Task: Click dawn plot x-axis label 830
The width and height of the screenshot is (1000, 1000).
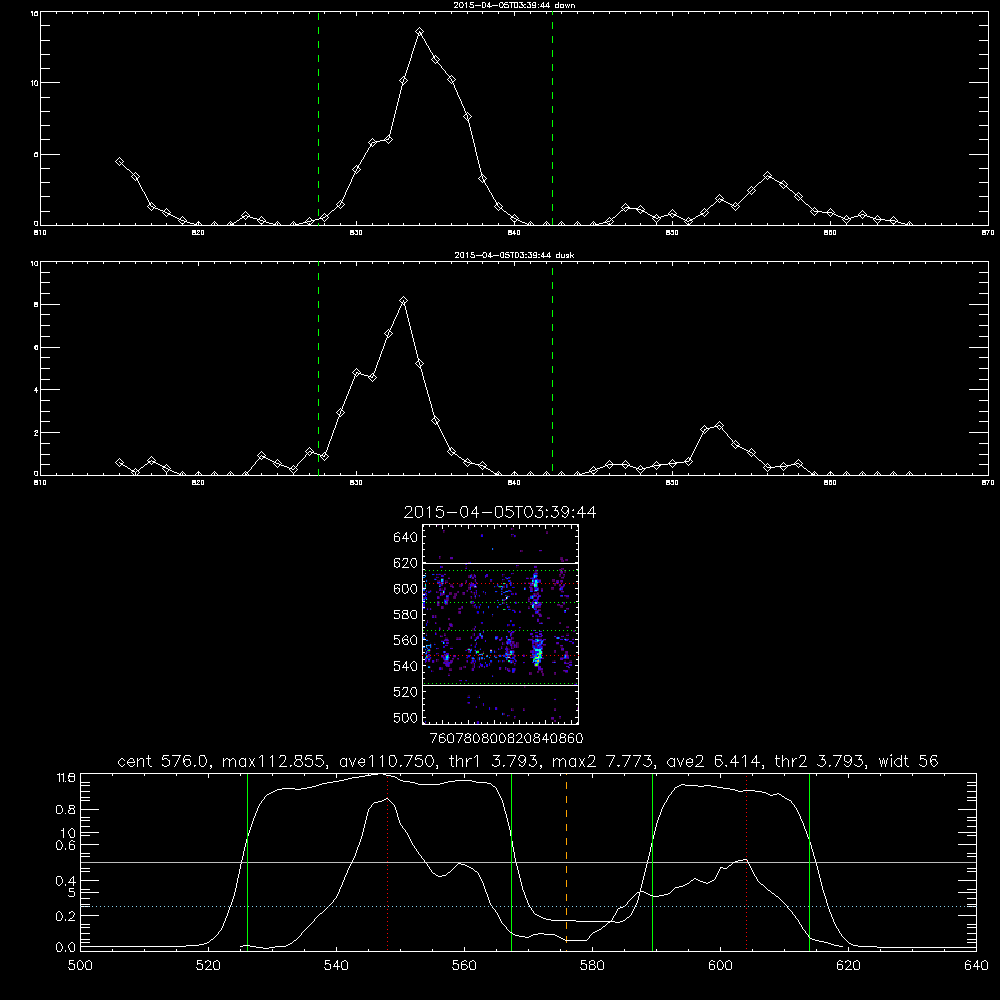Action: 356,233
